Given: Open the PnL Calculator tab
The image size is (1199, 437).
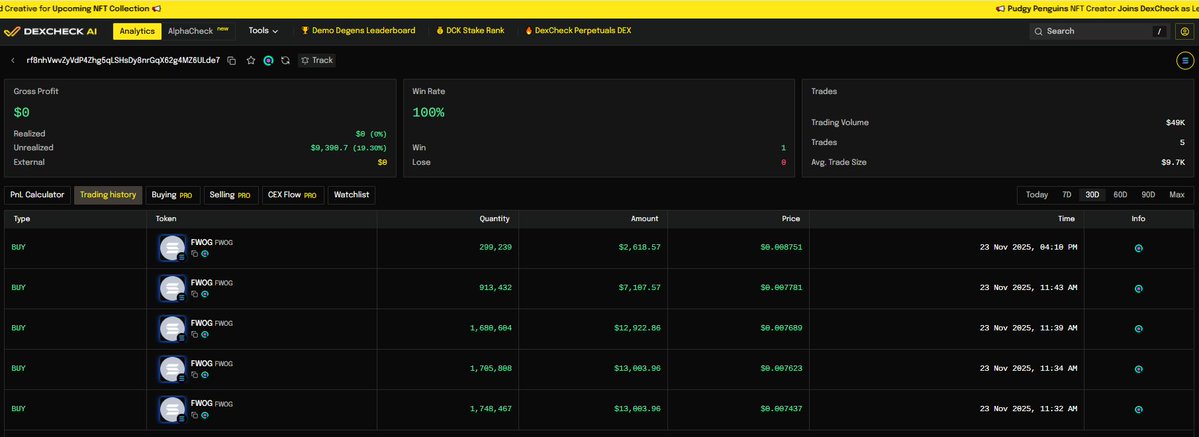Looking at the screenshot, I should click(x=37, y=195).
